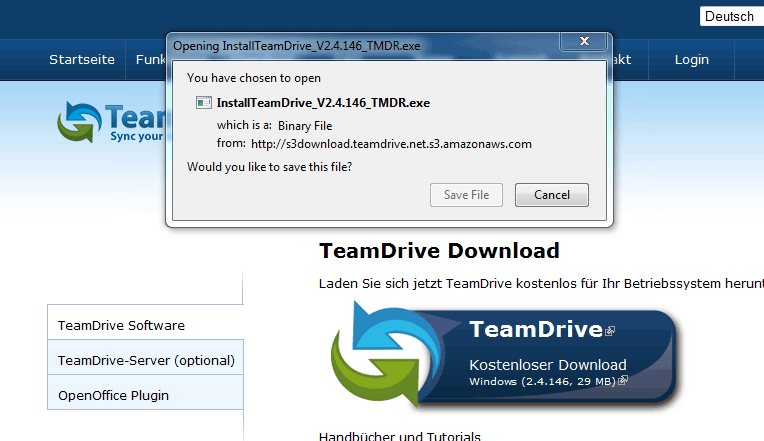Open the Startseite navigation item
This screenshot has width=764, height=441.
[x=82, y=59]
